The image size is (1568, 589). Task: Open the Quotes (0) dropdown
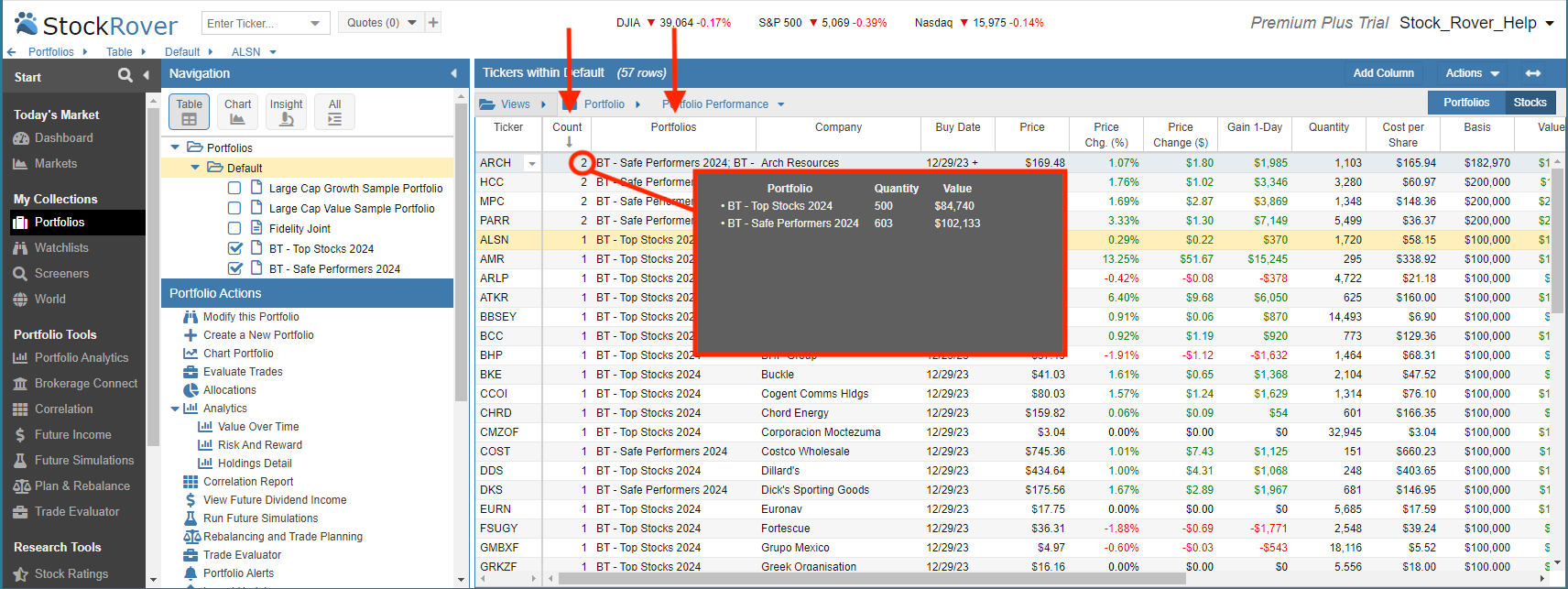[x=382, y=23]
